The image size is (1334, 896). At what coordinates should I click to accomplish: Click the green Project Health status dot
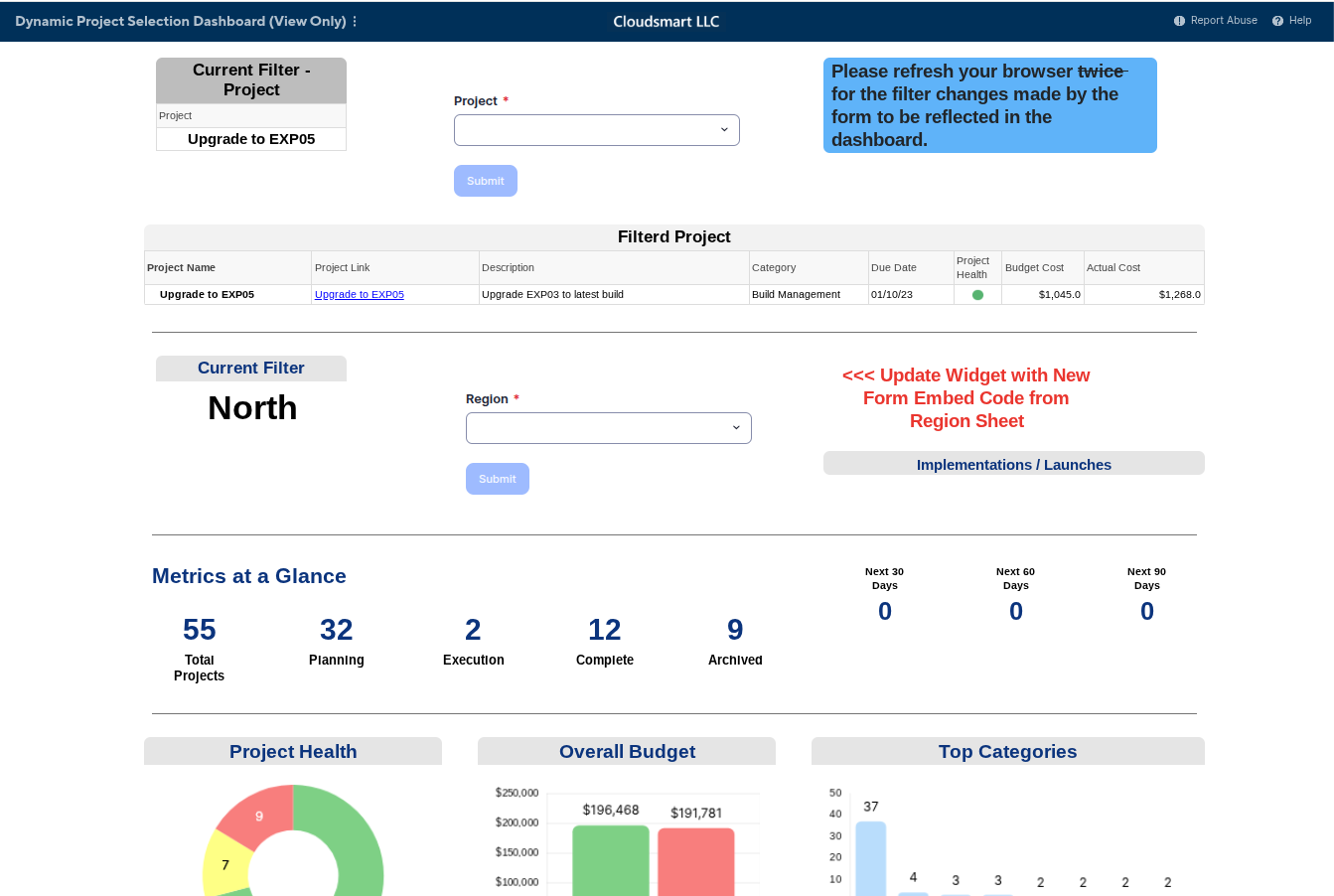point(977,295)
